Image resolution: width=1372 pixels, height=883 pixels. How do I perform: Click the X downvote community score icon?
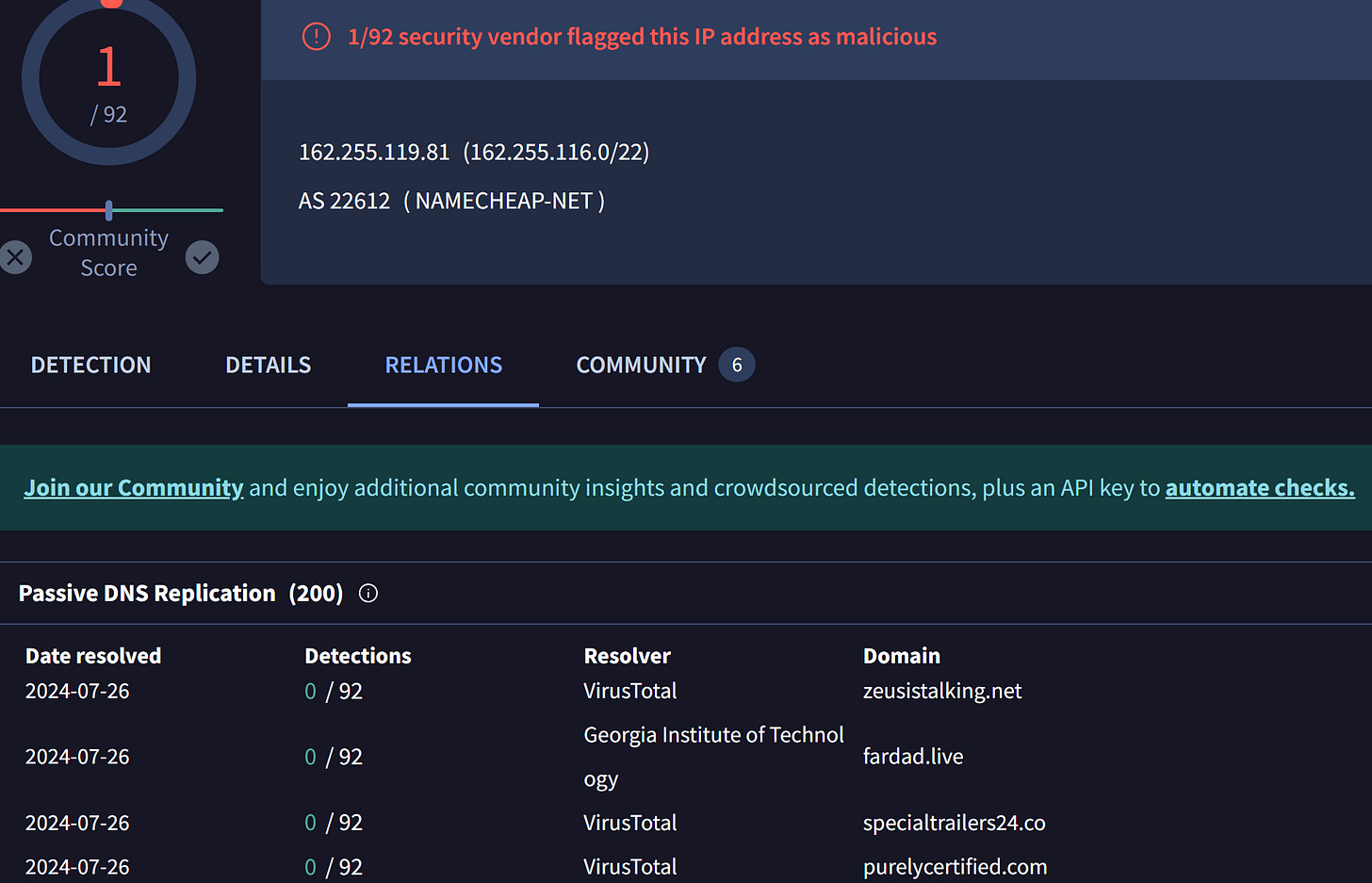point(15,257)
